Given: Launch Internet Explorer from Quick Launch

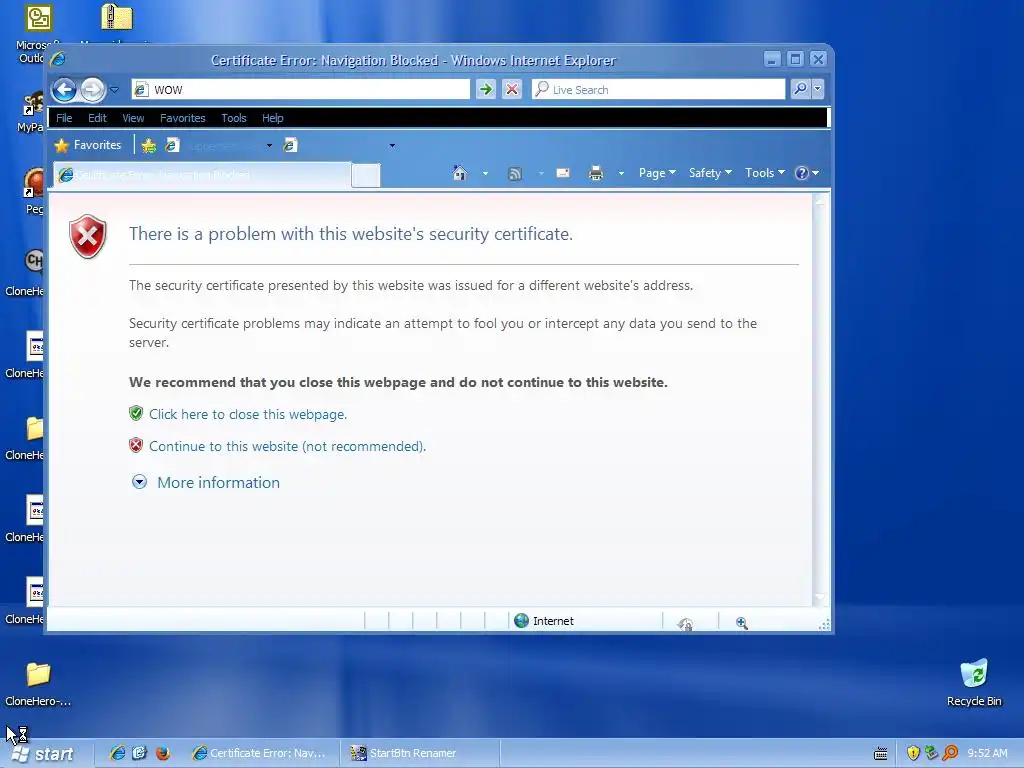Looking at the screenshot, I should [x=118, y=753].
